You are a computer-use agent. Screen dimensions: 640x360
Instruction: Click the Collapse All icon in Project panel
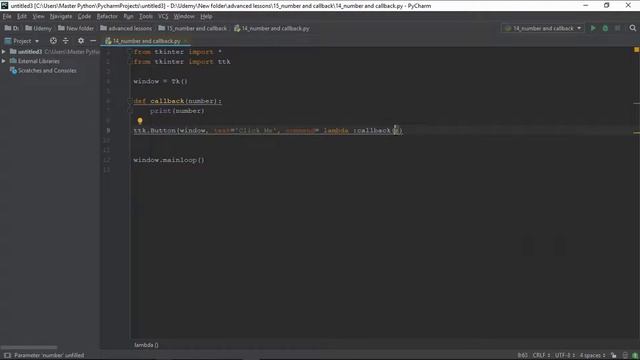[66, 41]
